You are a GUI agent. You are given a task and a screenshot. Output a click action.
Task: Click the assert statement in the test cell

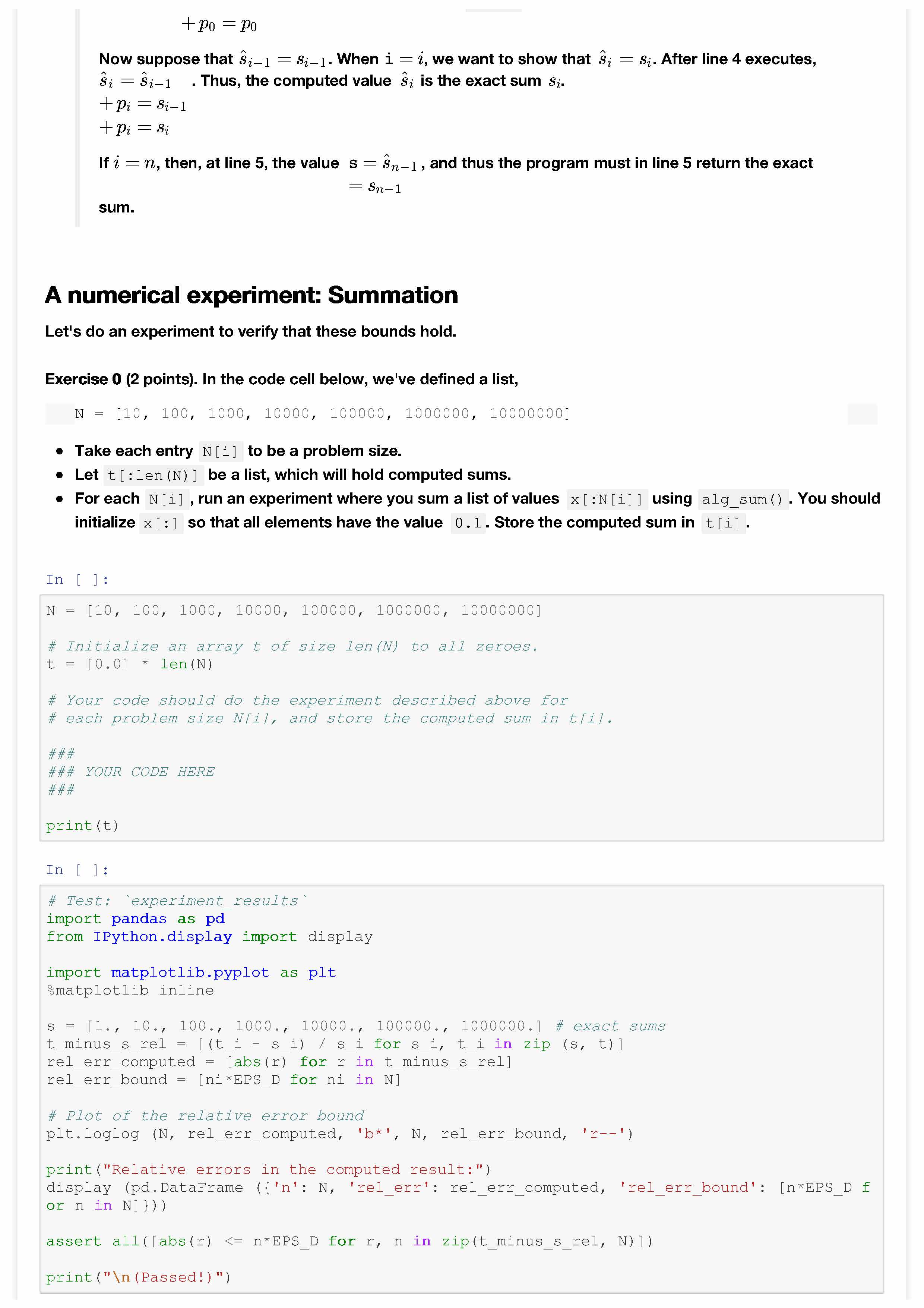click(x=349, y=1241)
